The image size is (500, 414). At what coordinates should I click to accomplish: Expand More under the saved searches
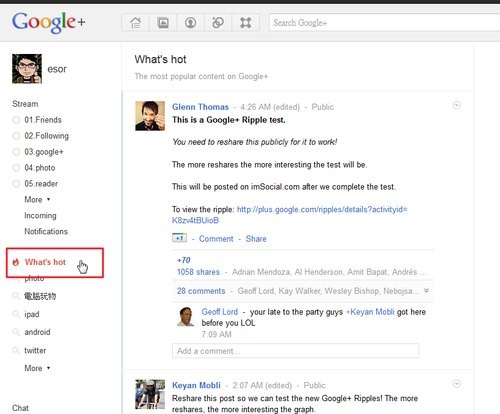pyautogui.click(x=37, y=368)
